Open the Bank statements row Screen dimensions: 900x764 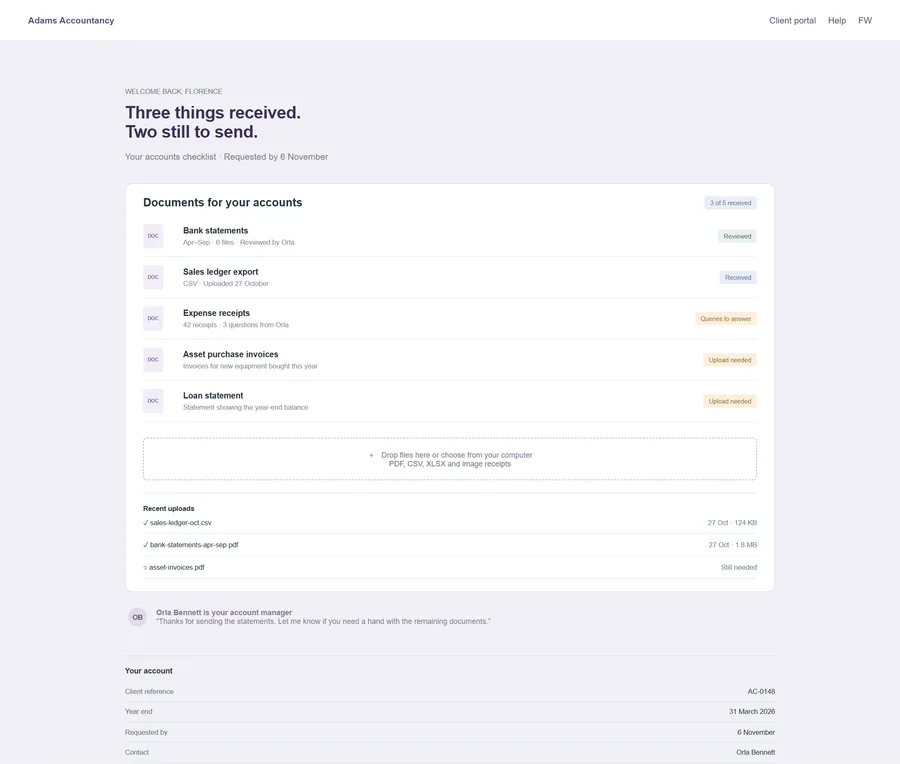pyautogui.click(x=449, y=236)
